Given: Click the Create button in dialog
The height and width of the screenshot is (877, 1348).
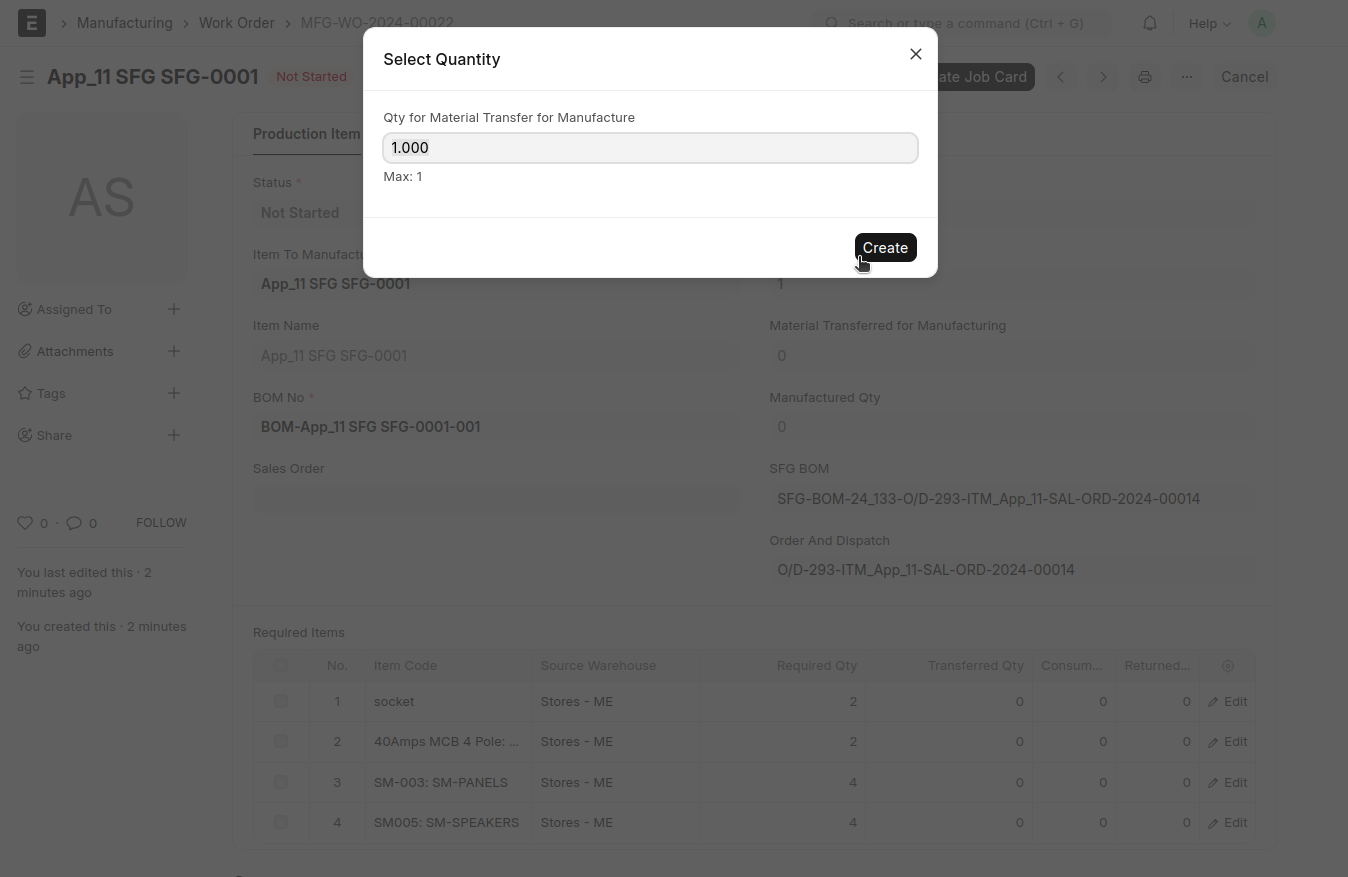Looking at the screenshot, I should pyautogui.click(x=885, y=248).
